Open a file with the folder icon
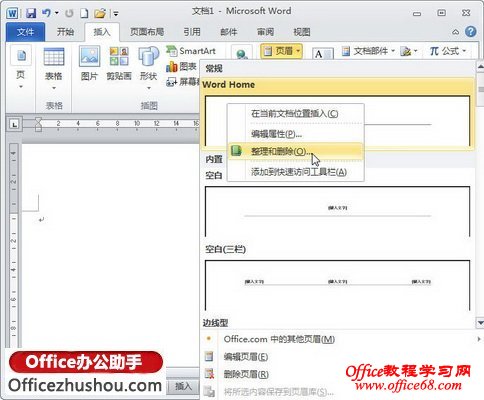The image size is (484, 400). tap(100, 13)
